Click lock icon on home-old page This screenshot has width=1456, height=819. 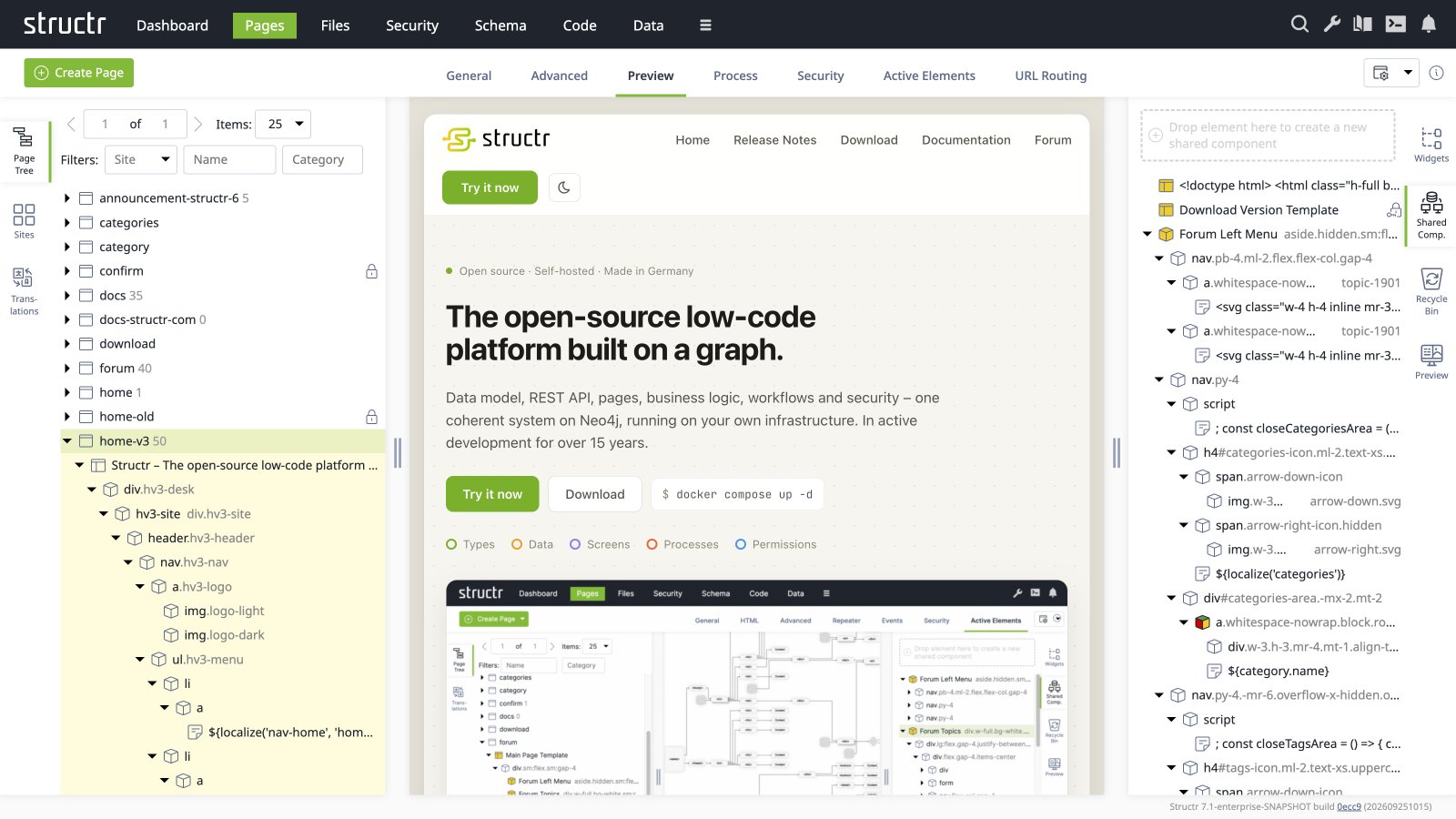[x=371, y=417]
